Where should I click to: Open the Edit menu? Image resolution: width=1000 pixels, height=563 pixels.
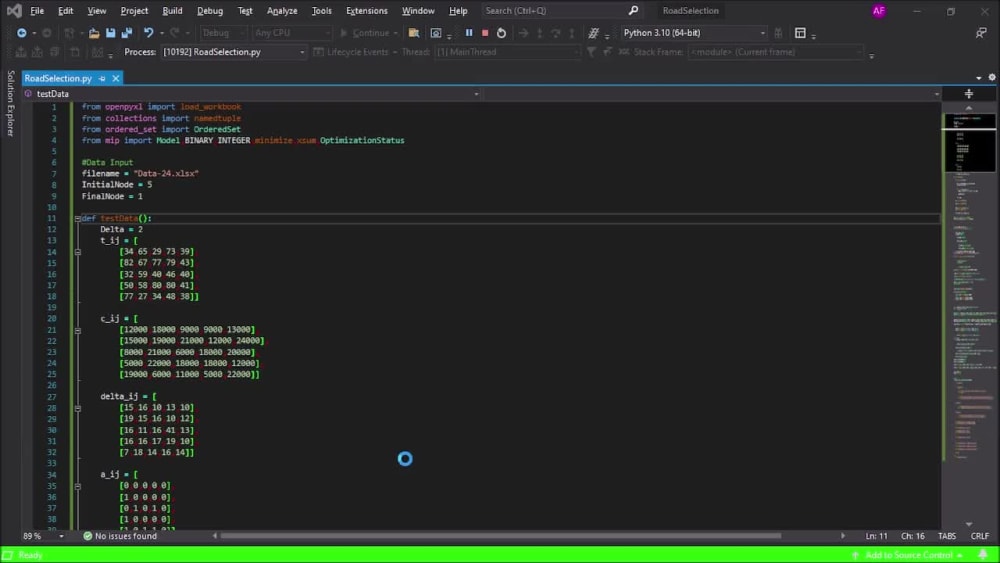point(65,11)
